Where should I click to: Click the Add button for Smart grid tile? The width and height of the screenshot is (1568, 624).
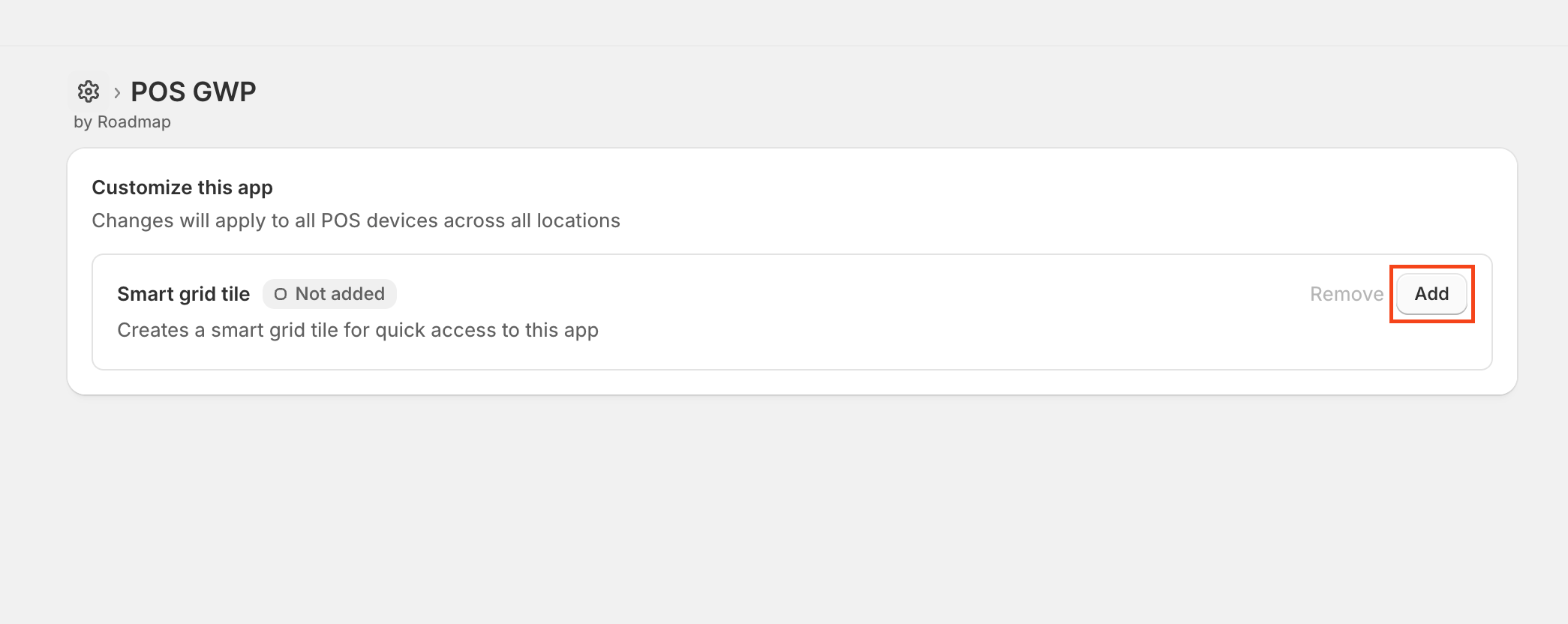tap(1431, 294)
